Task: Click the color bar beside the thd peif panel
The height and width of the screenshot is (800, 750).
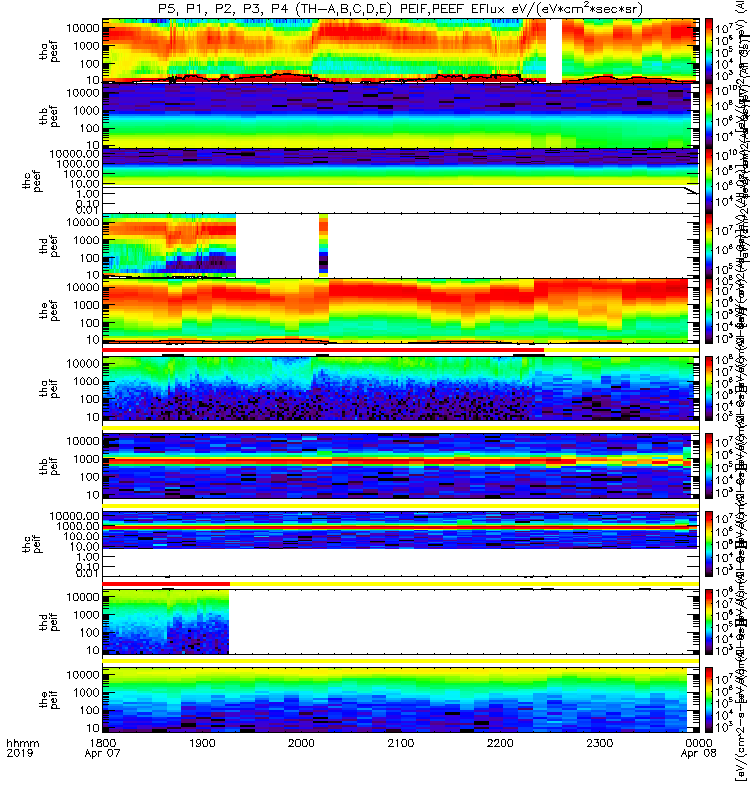Action: tap(709, 621)
